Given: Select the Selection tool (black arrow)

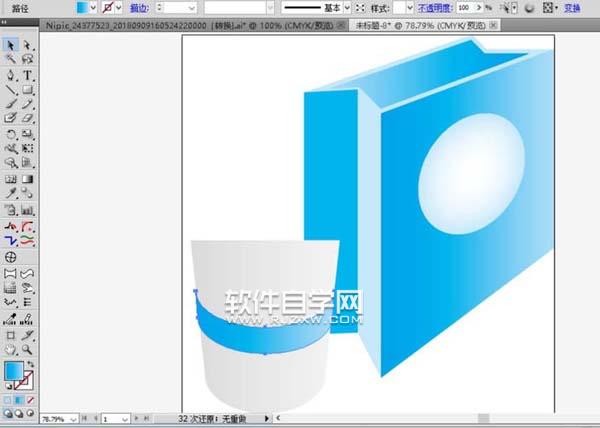Looking at the screenshot, I should [x=10, y=45].
